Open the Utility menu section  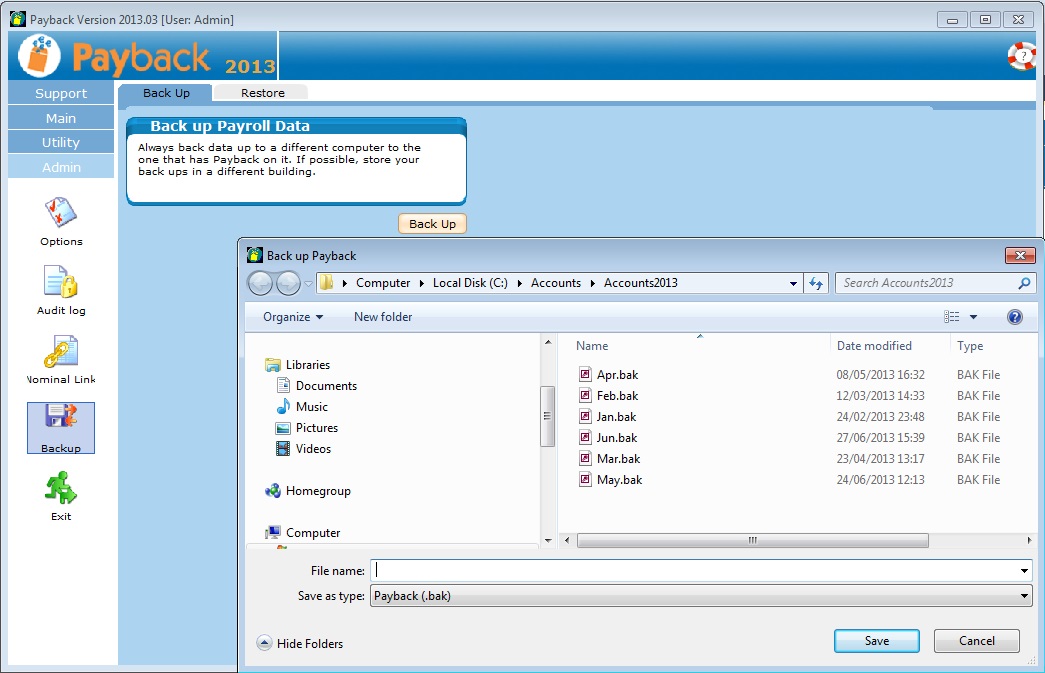(x=61, y=143)
